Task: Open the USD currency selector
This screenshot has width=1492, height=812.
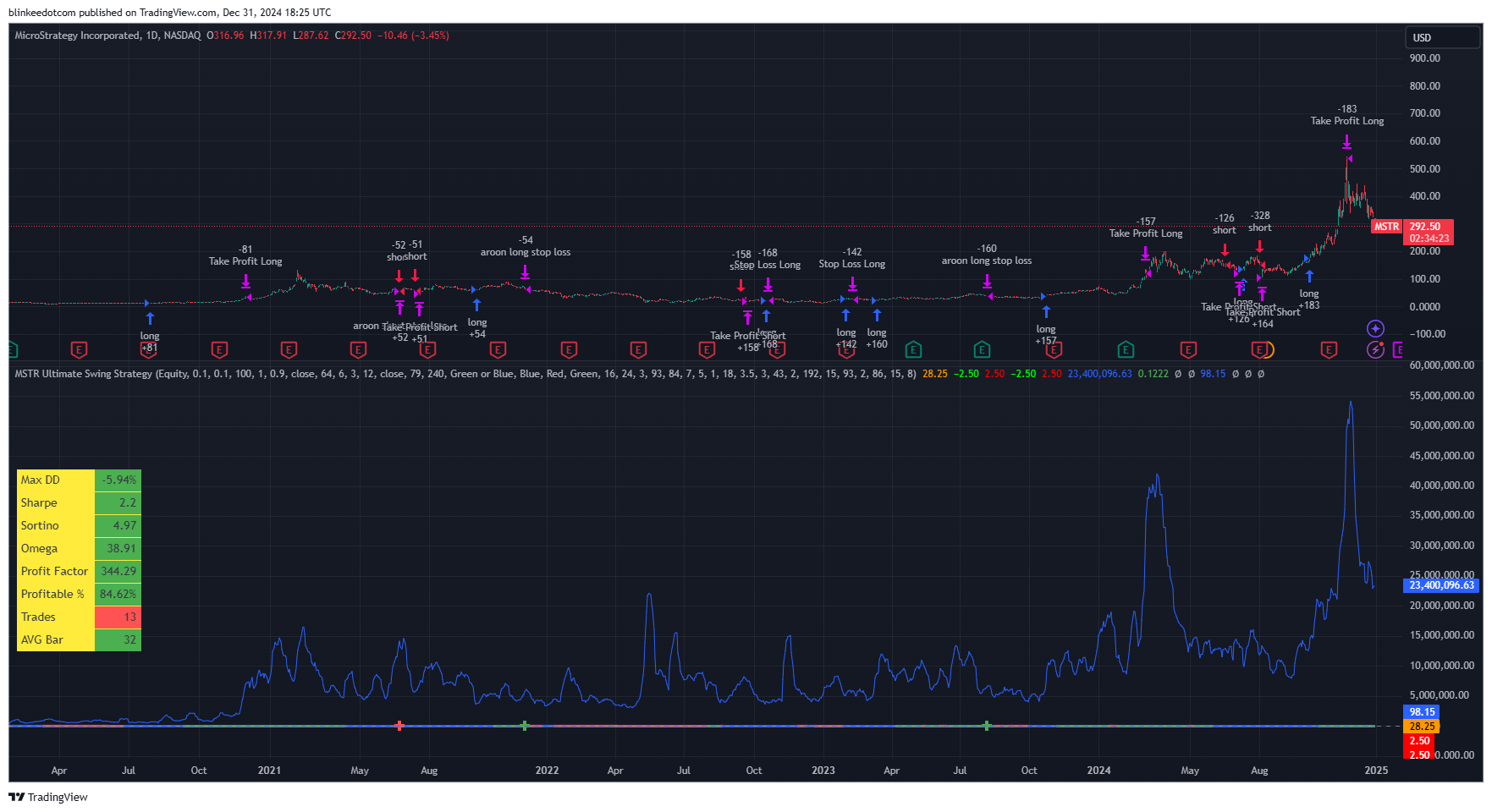Action: 1441,37
